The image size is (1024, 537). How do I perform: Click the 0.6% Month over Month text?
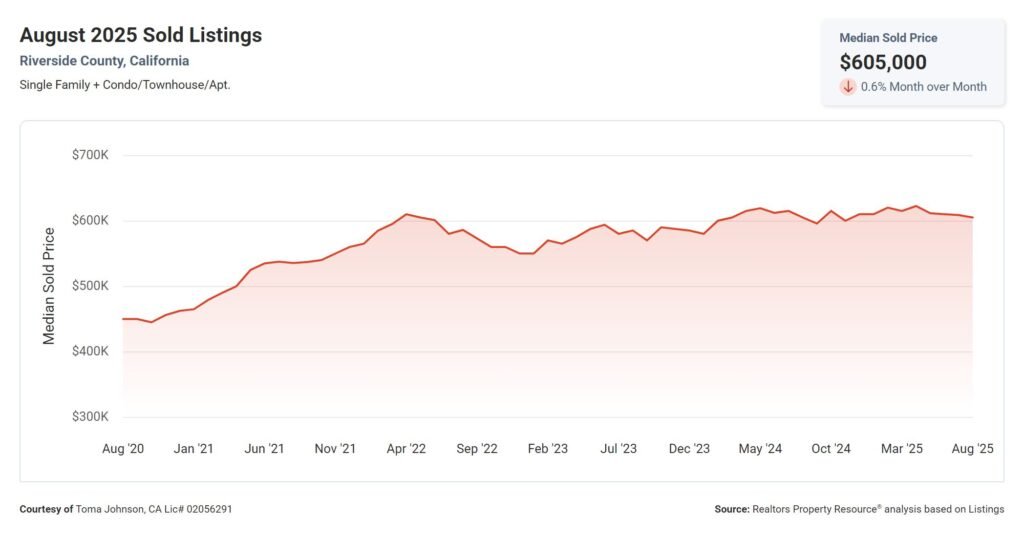923,87
